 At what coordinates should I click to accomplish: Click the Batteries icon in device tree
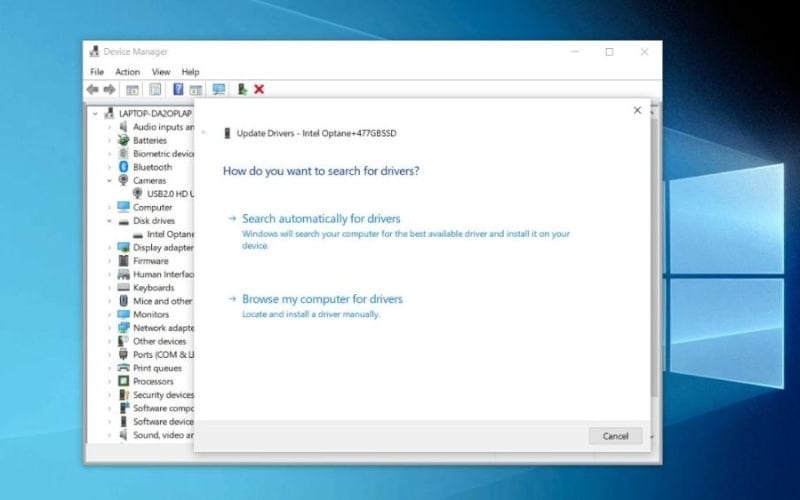point(123,140)
